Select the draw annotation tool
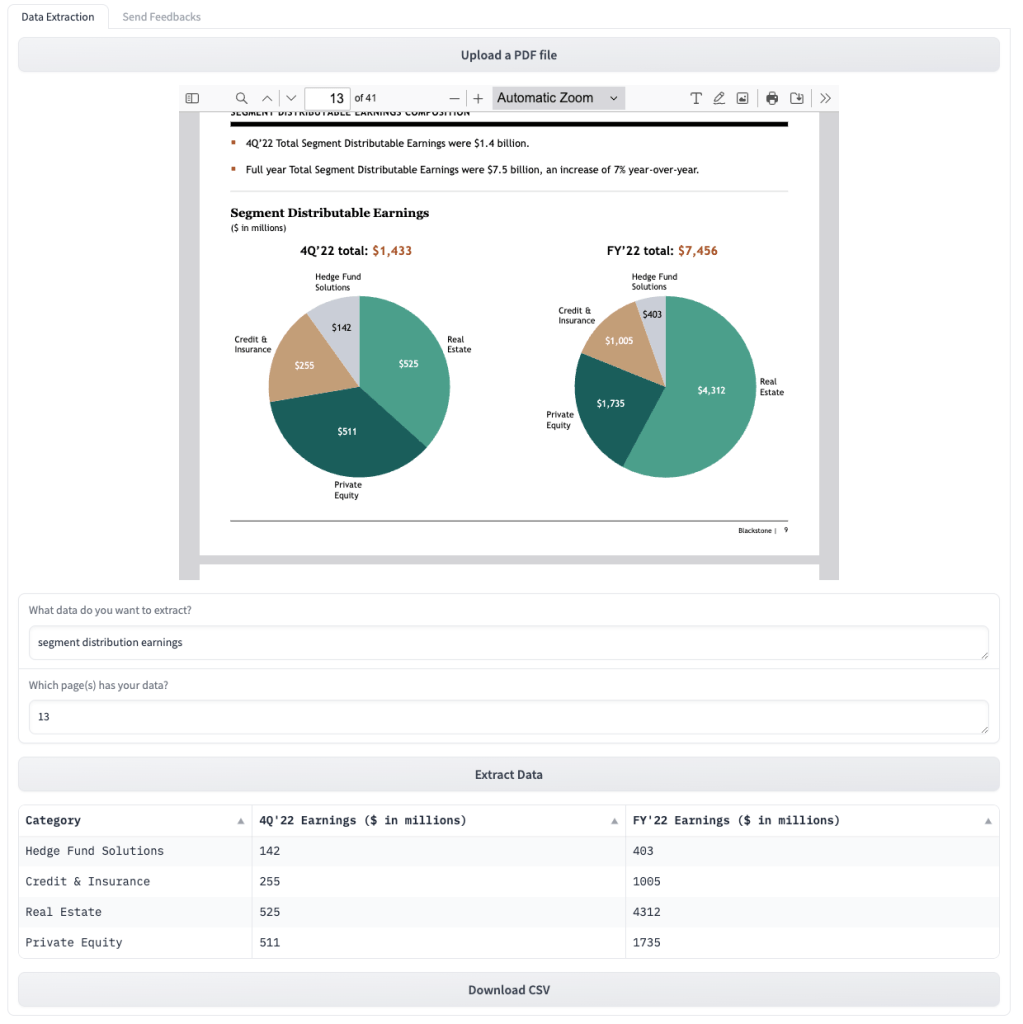This screenshot has width=1023, height=1024. [x=719, y=98]
